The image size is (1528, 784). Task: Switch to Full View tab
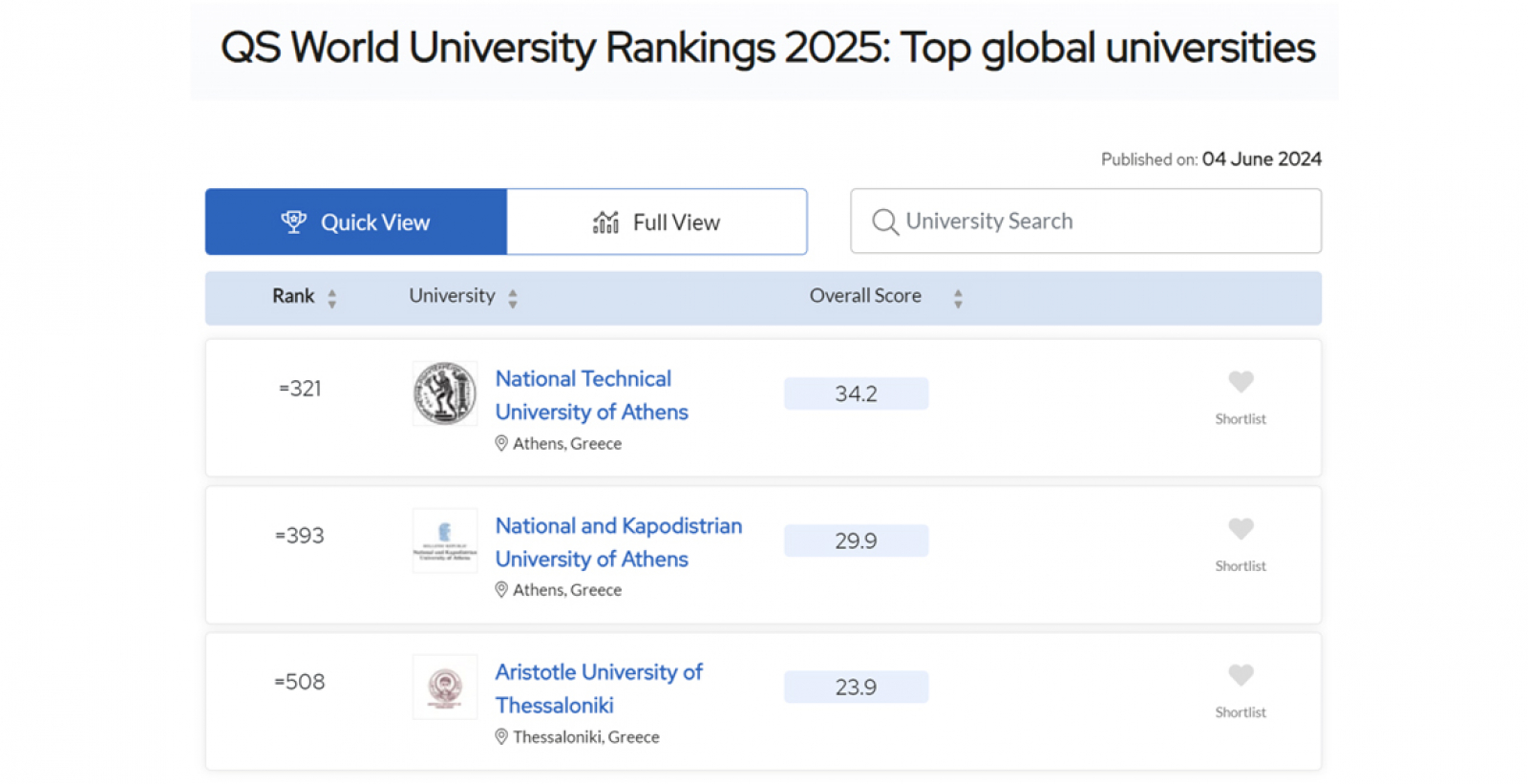point(657,222)
